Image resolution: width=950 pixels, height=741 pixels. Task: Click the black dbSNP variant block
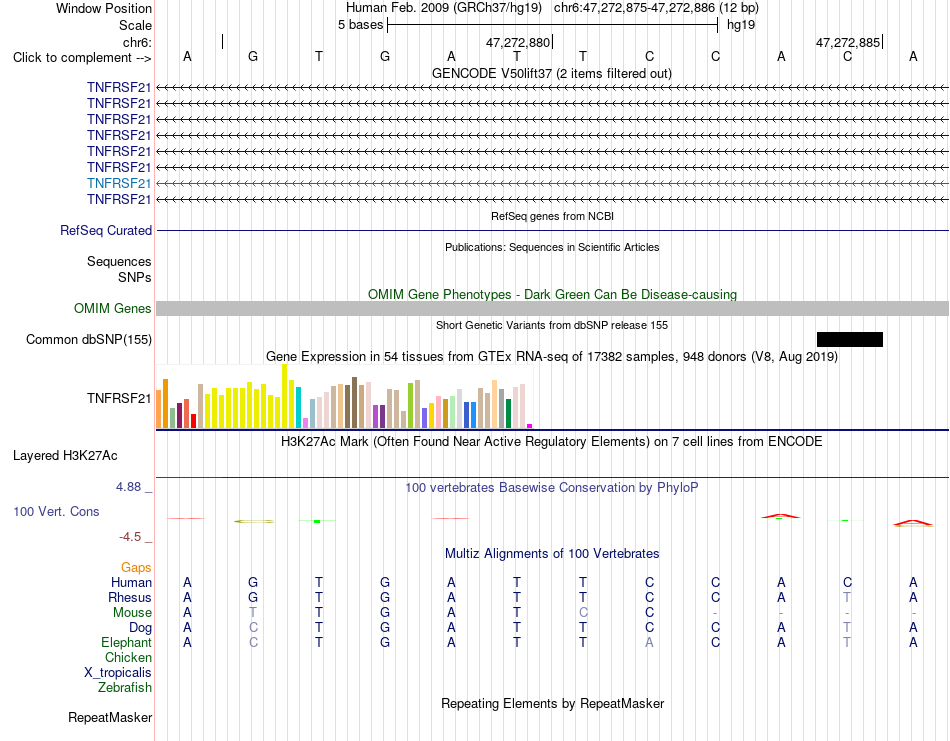(850, 339)
